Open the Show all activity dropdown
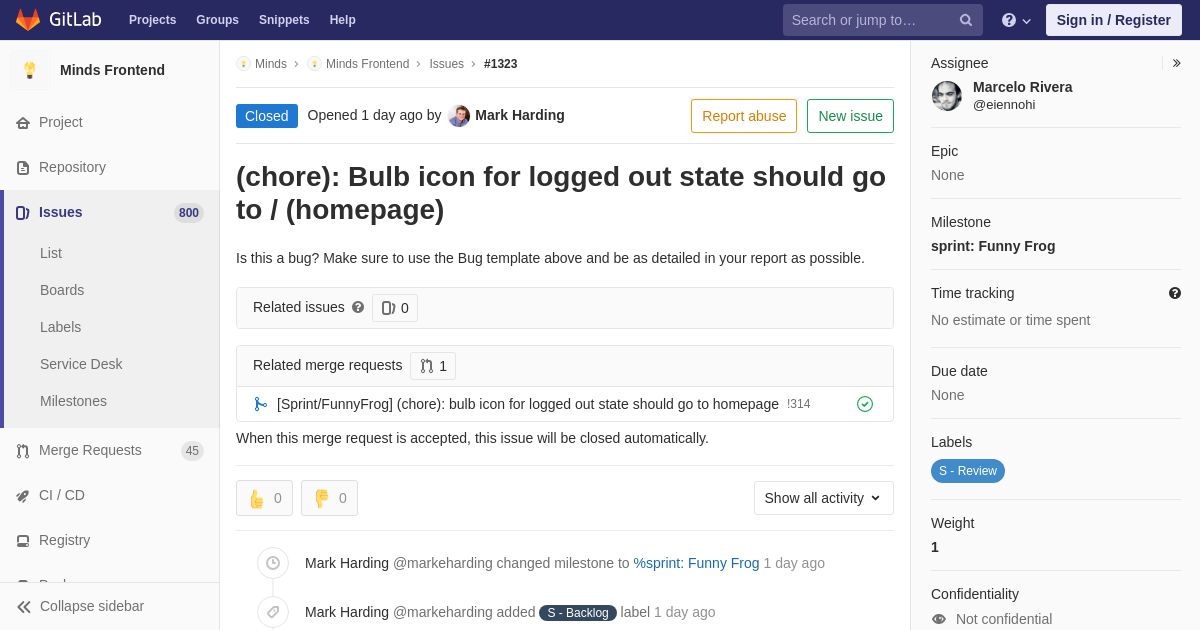 824,498
